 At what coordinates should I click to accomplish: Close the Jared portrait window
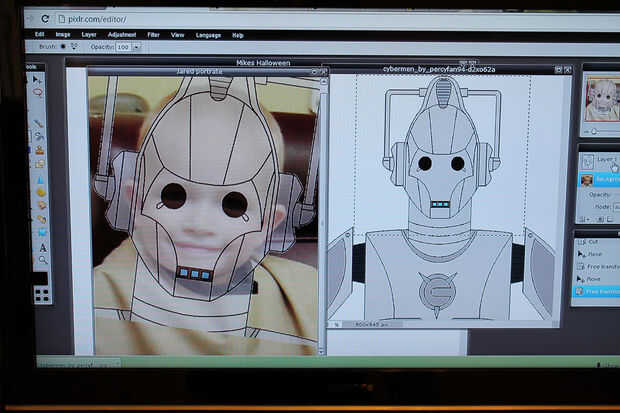(323, 72)
